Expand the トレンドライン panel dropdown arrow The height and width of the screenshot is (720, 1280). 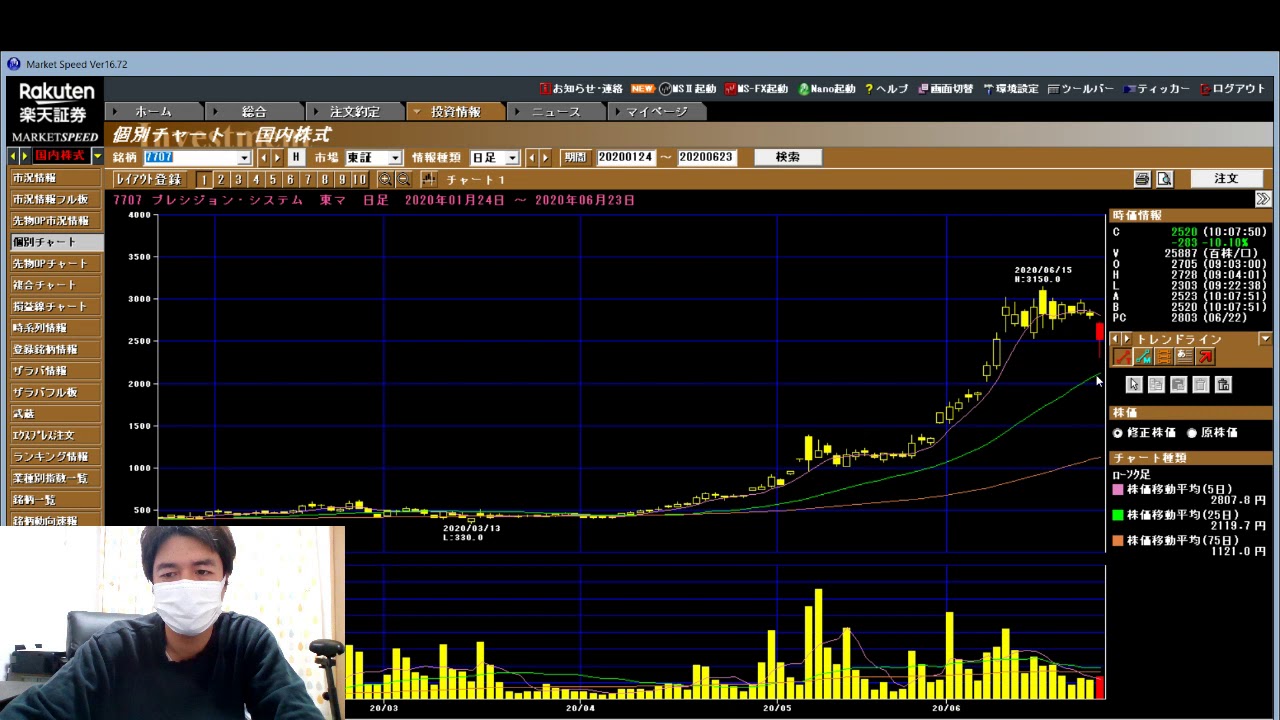(1265, 339)
